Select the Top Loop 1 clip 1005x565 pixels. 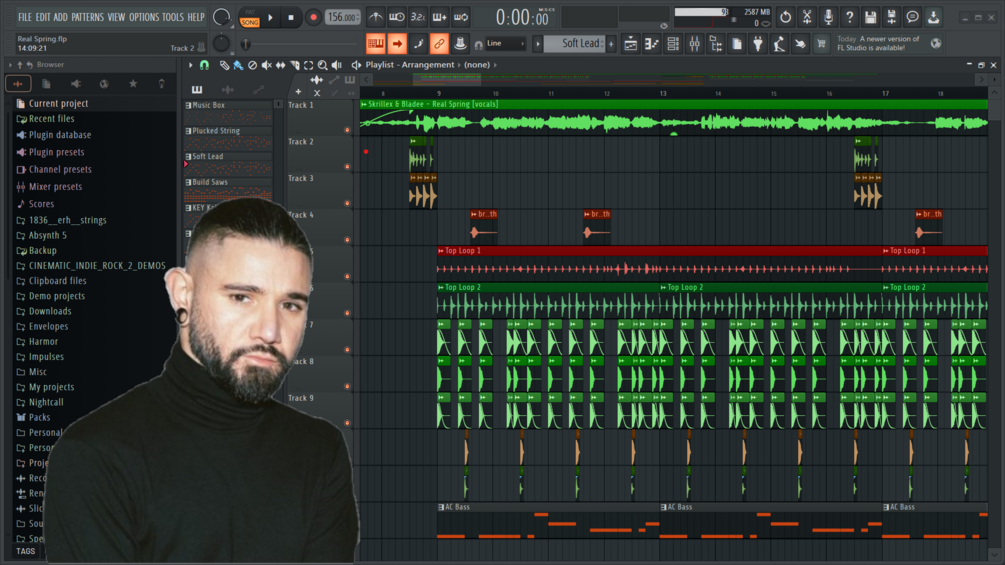pyautogui.click(x=660, y=263)
